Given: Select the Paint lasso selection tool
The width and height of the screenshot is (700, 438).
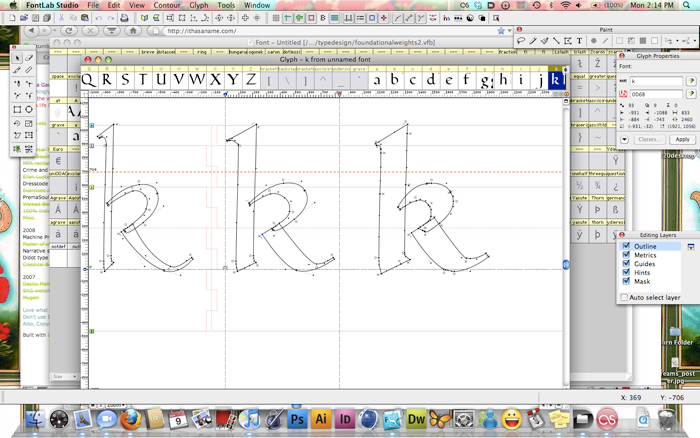Looking at the screenshot, I should click(521, 41).
